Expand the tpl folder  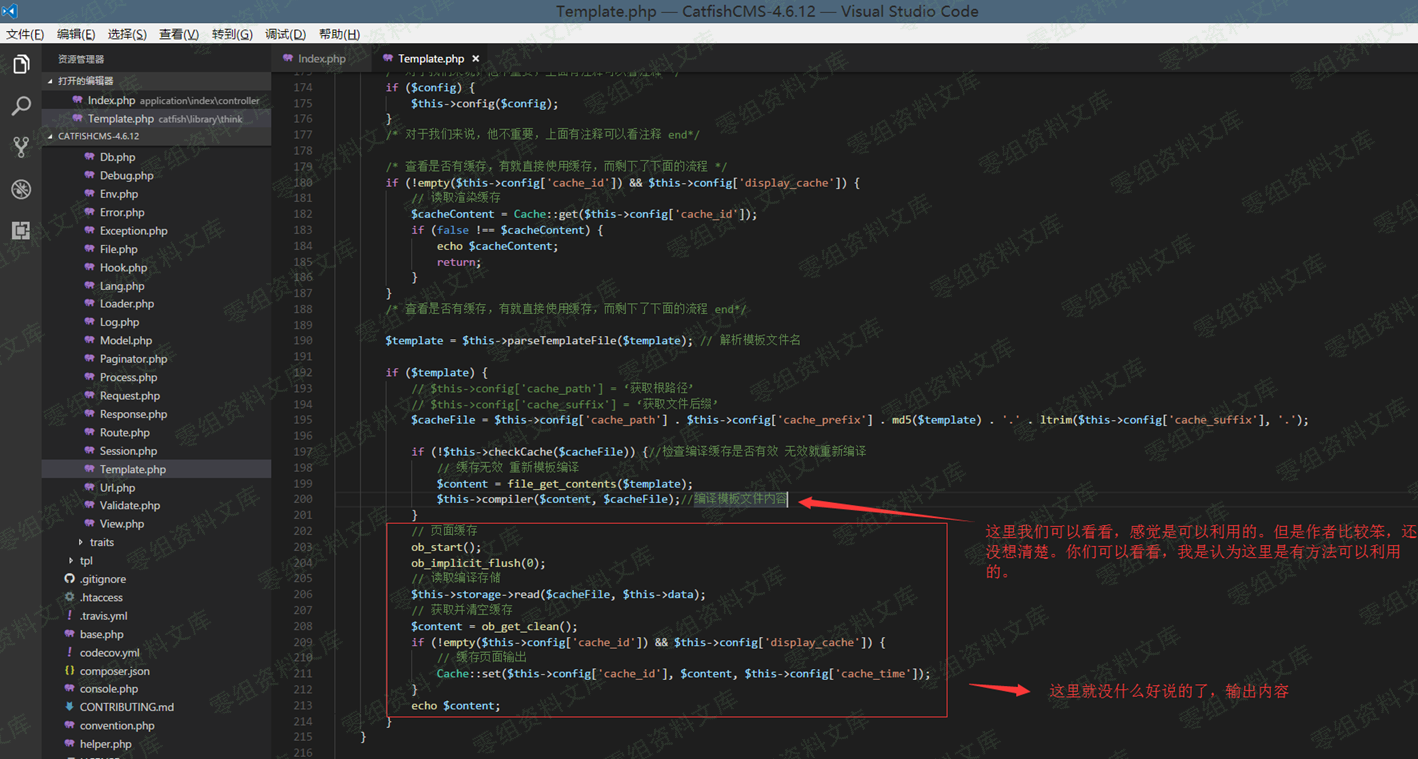tap(71, 561)
